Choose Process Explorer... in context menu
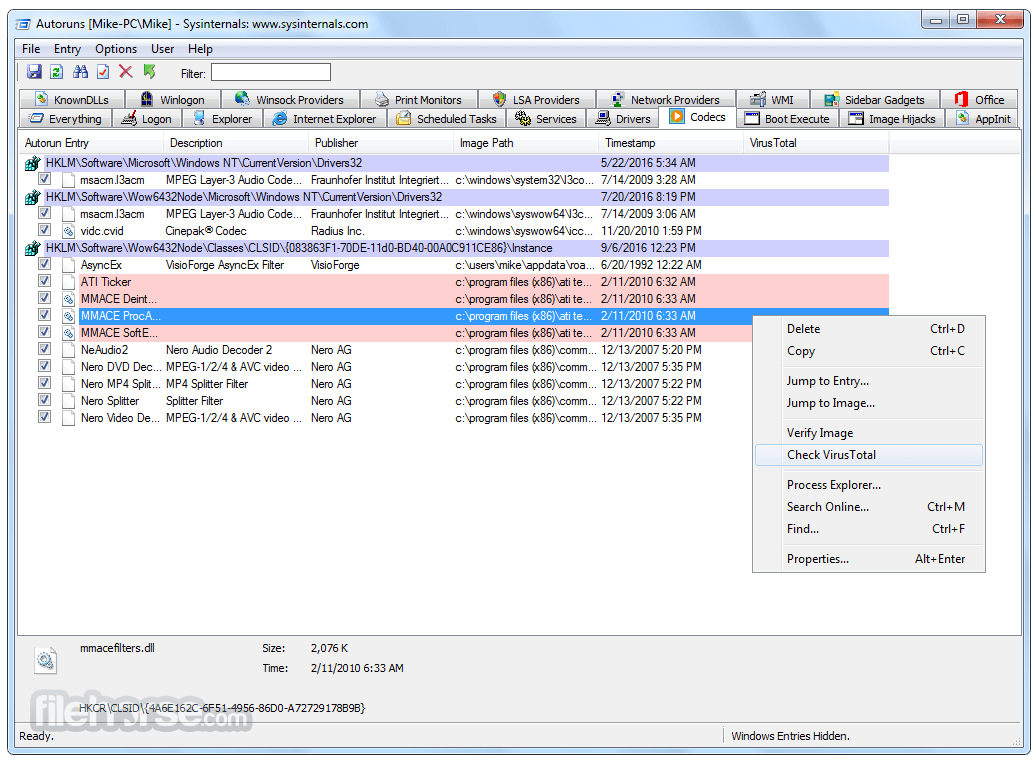 pyautogui.click(x=868, y=485)
